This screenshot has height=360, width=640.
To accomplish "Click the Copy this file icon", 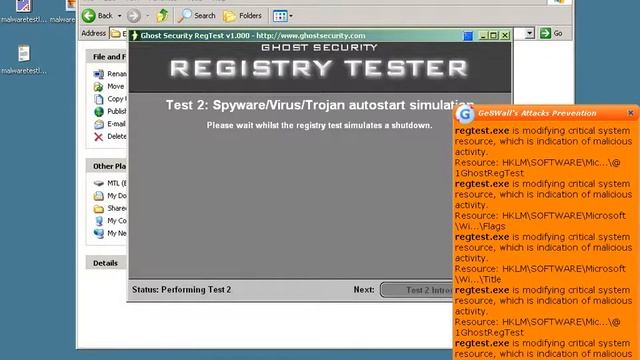I will point(98,99).
